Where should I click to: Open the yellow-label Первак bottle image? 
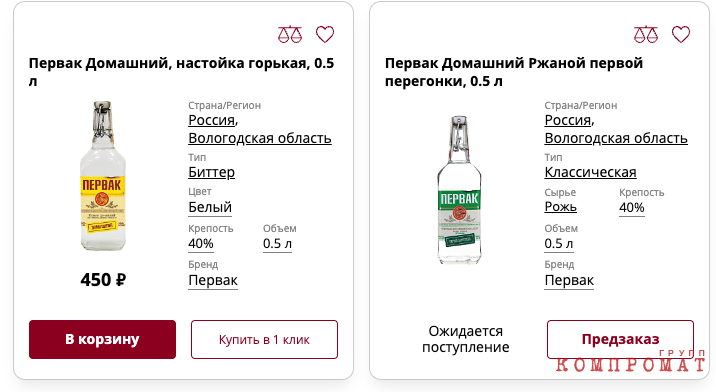click(103, 176)
